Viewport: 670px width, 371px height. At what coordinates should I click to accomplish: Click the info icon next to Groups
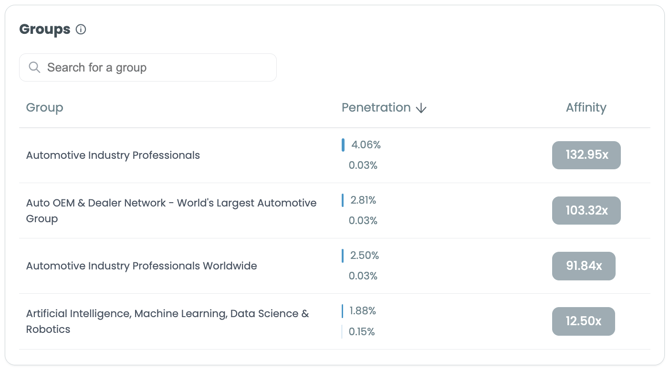point(81,29)
